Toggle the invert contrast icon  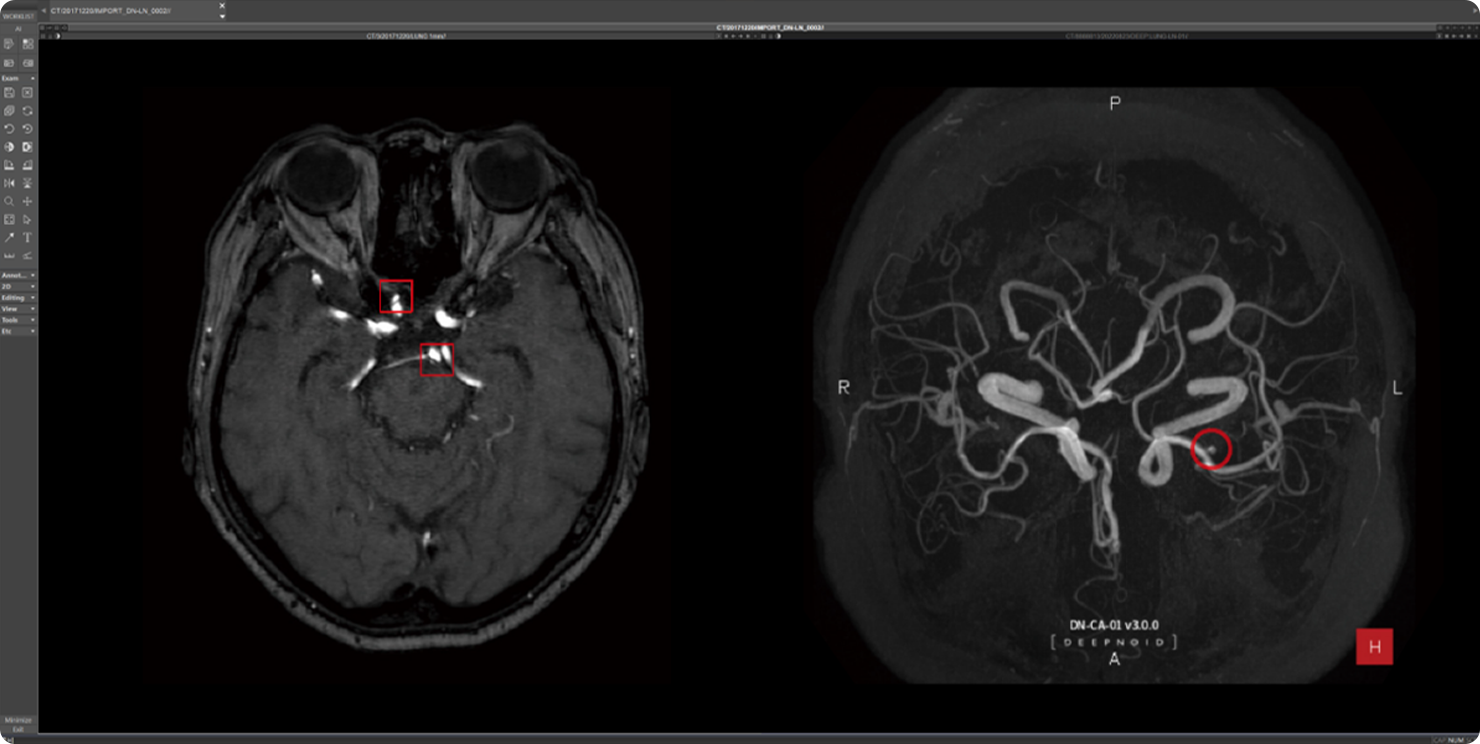[9, 147]
